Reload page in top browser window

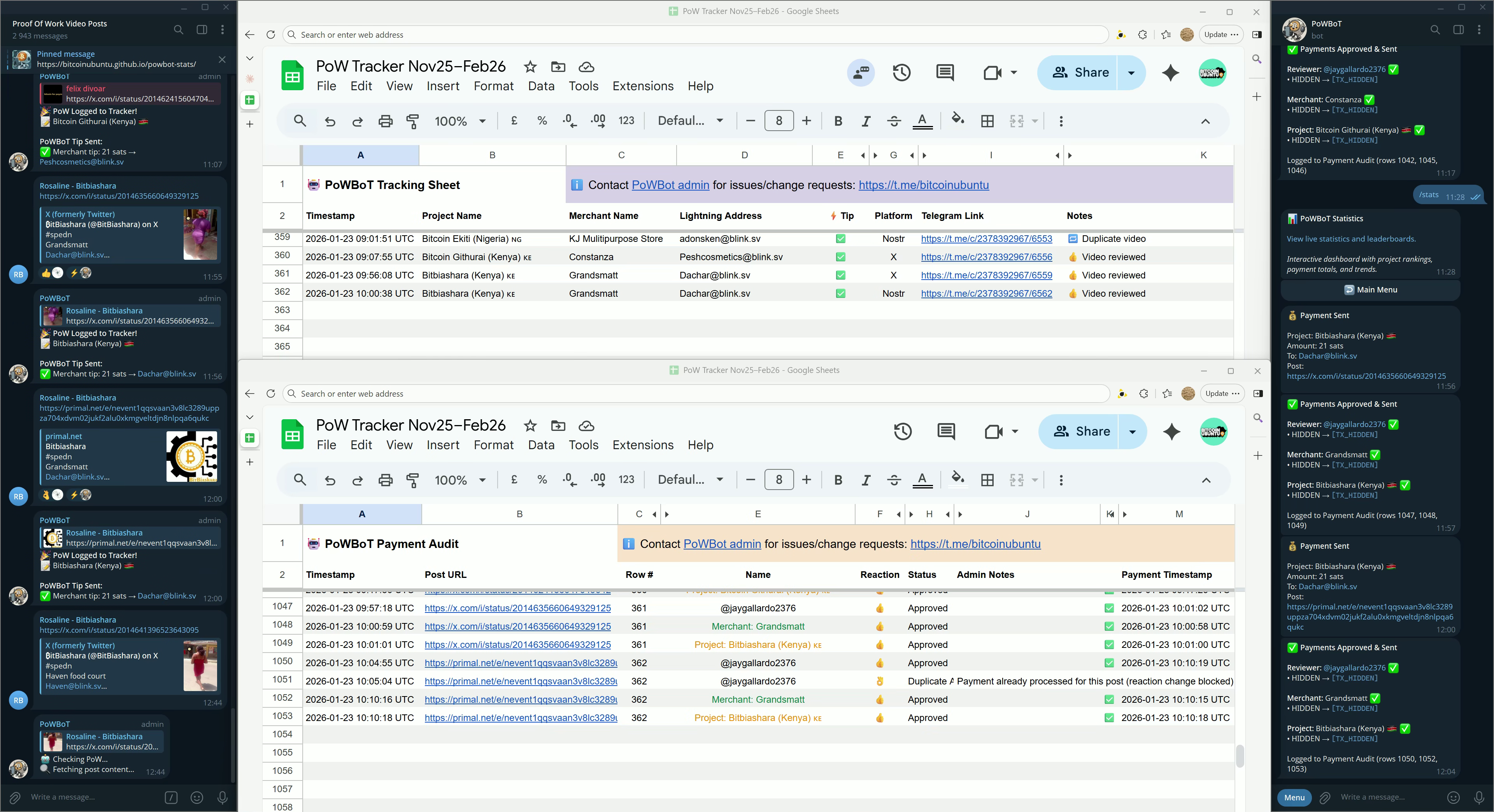270,35
